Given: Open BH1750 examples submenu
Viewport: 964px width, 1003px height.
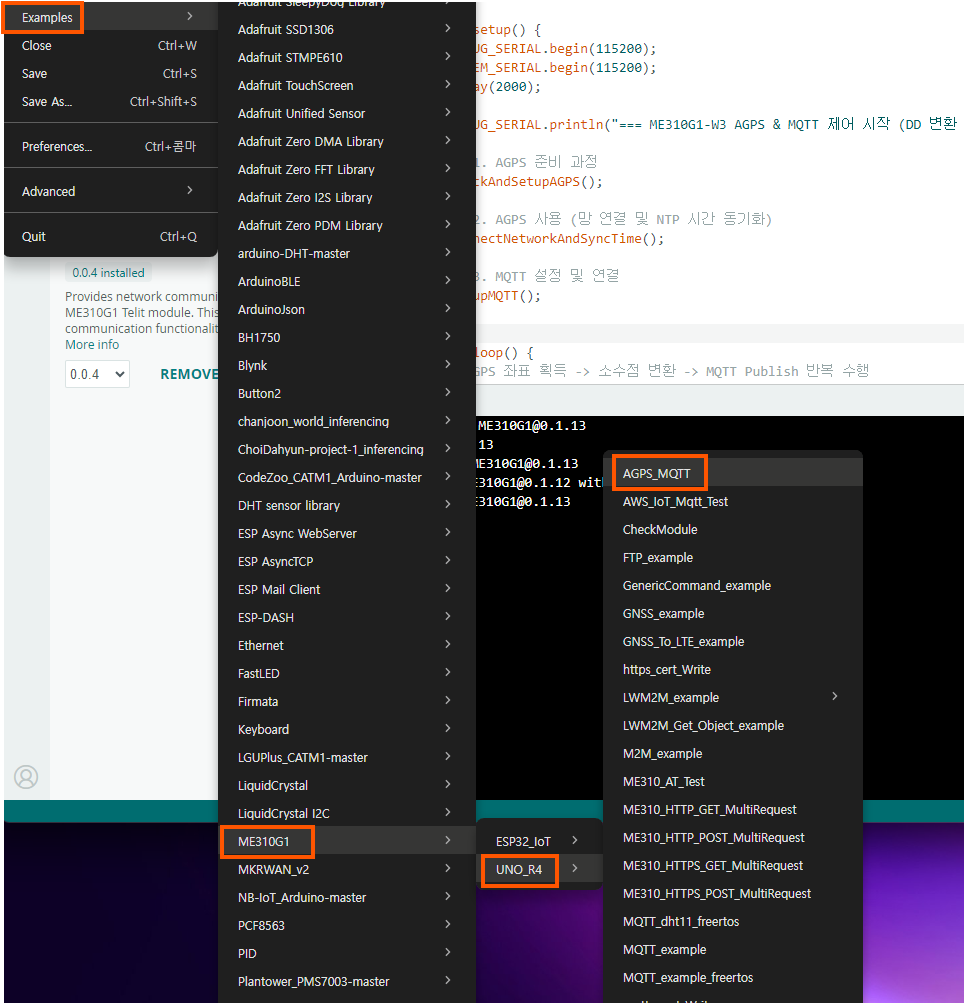Looking at the screenshot, I should pyautogui.click(x=347, y=338).
